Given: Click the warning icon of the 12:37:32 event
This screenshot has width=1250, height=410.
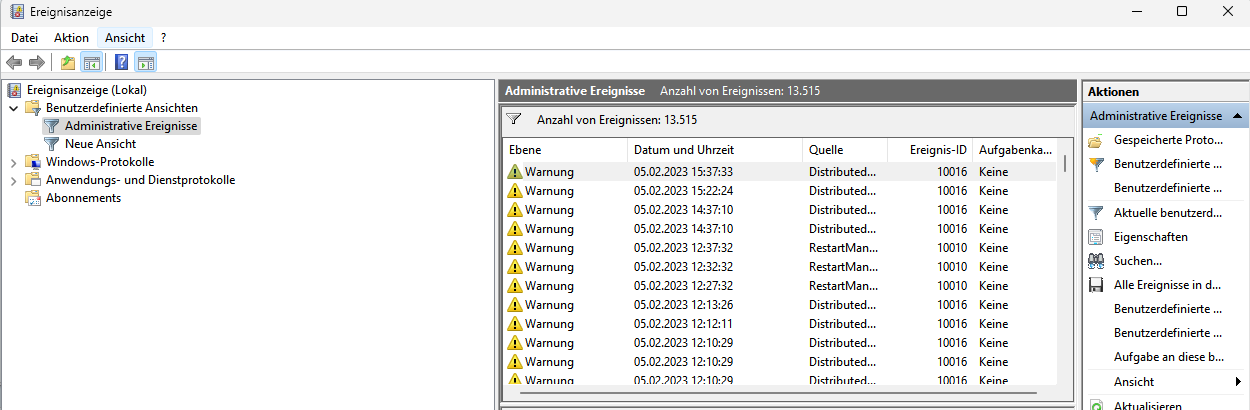Looking at the screenshot, I should 515,248.
